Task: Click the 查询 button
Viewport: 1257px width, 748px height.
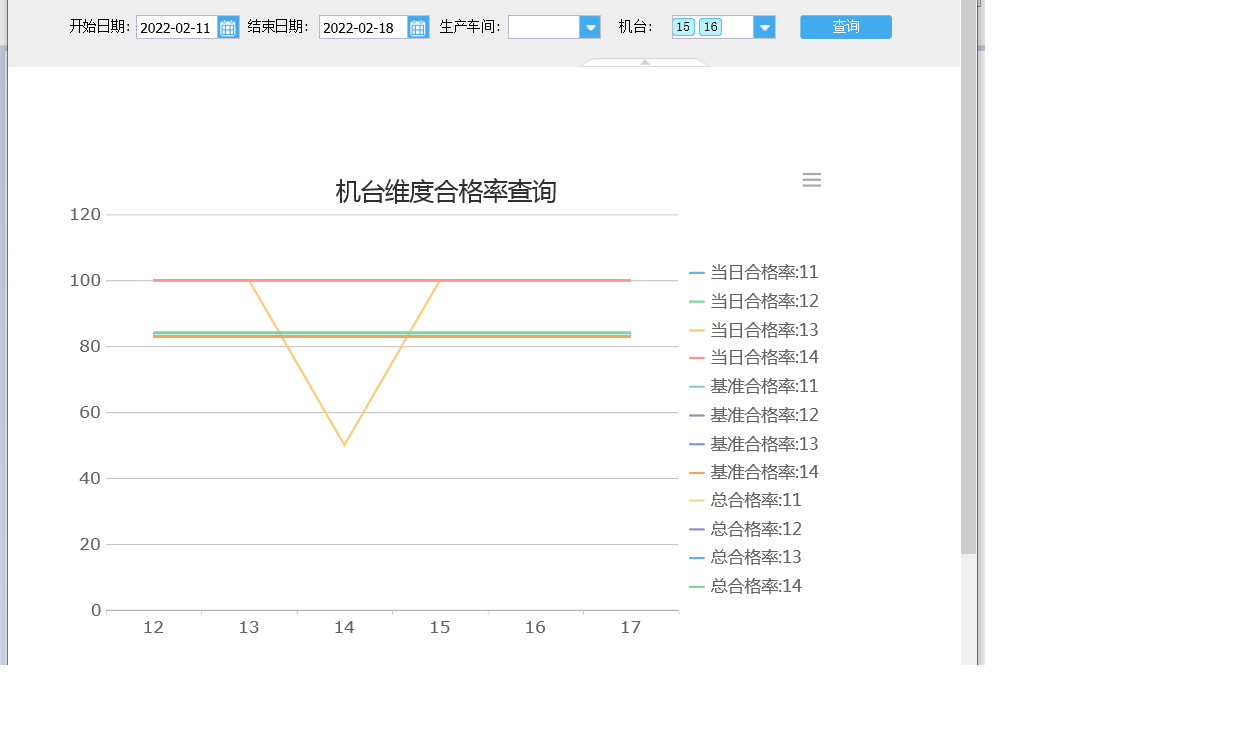Action: tap(846, 27)
